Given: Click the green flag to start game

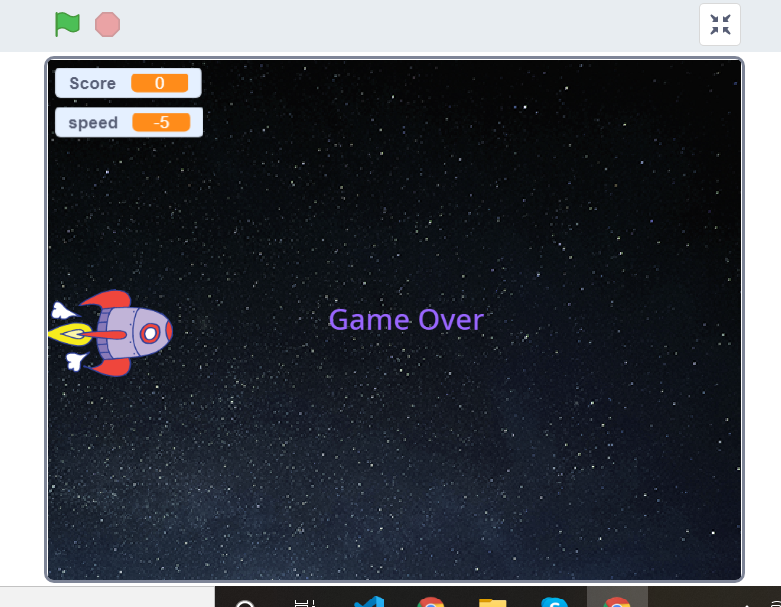Looking at the screenshot, I should click(x=67, y=24).
